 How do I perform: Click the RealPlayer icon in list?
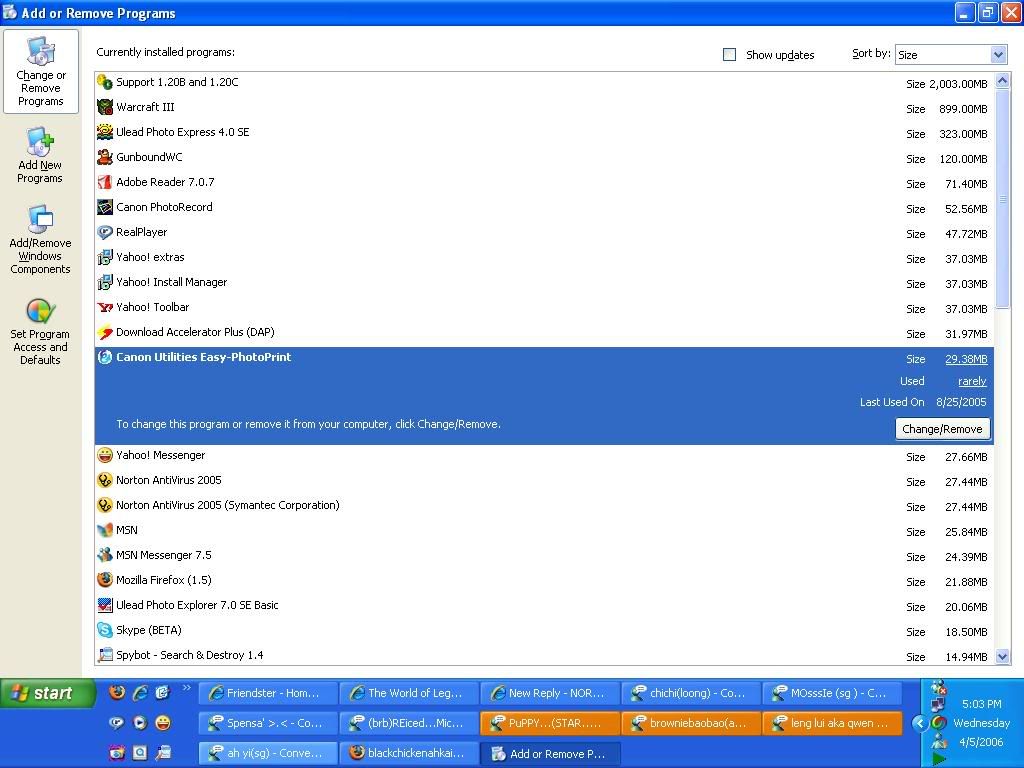(105, 232)
